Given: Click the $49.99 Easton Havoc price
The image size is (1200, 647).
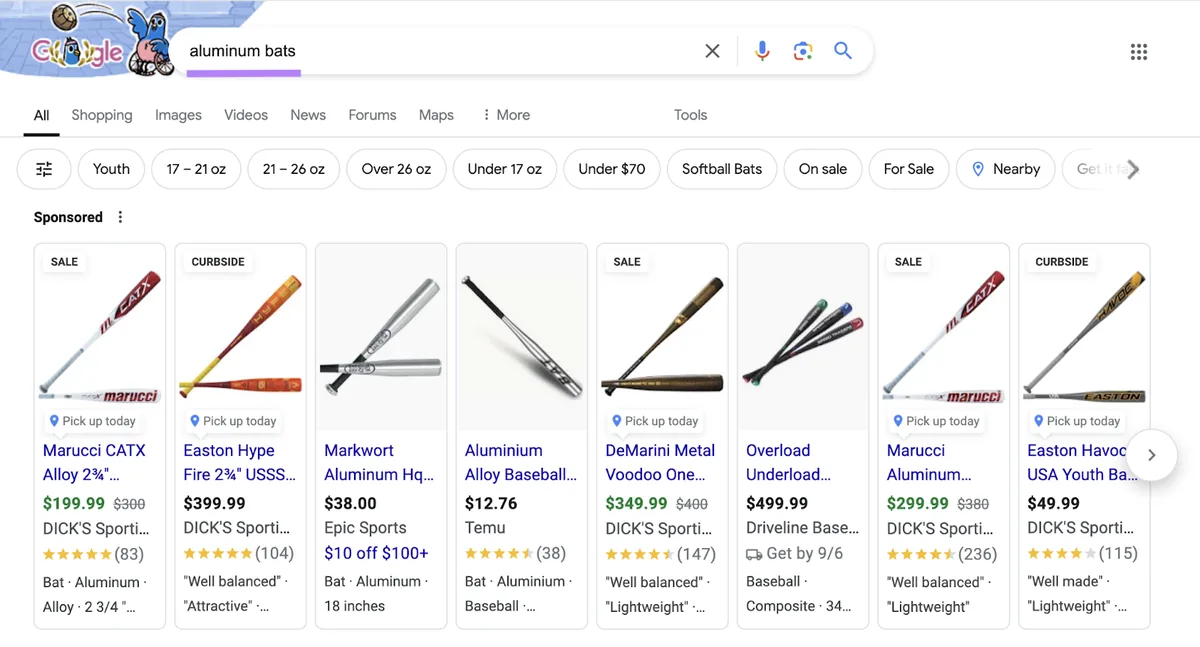Looking at the screenshot, I should click(x=1054, y=503).
